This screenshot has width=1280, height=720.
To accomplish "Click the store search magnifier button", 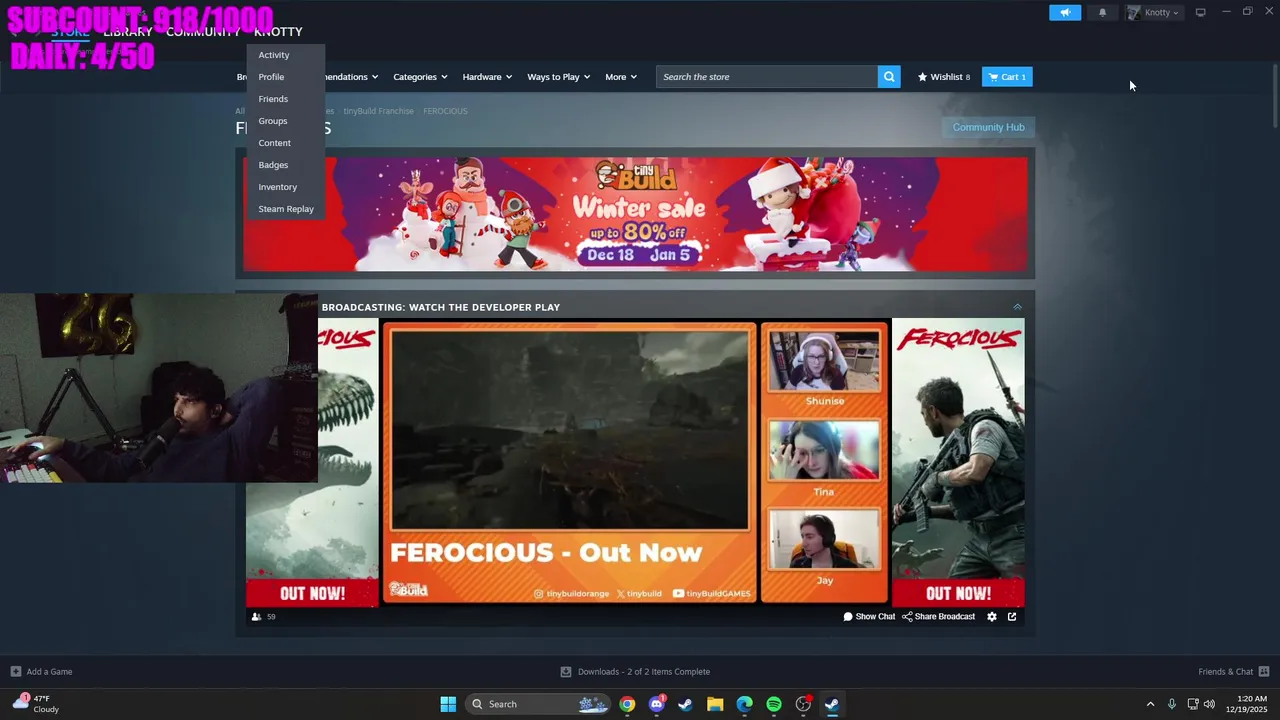I will coord(889,77).
